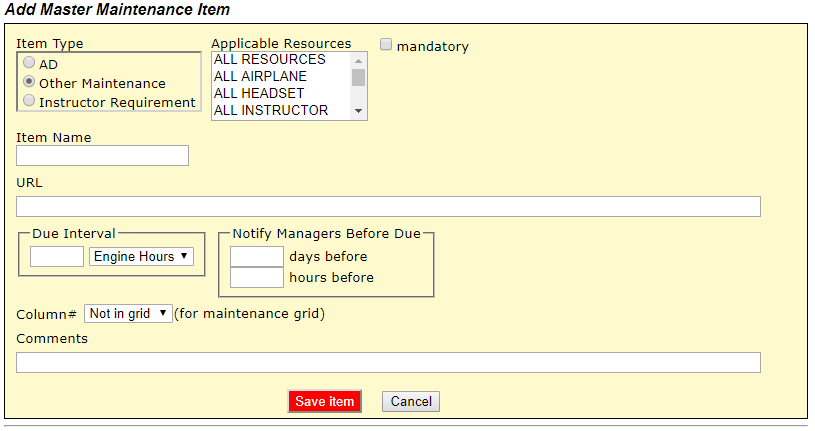Click the Cancel button

pyautogui.click(x=411, y=401)
